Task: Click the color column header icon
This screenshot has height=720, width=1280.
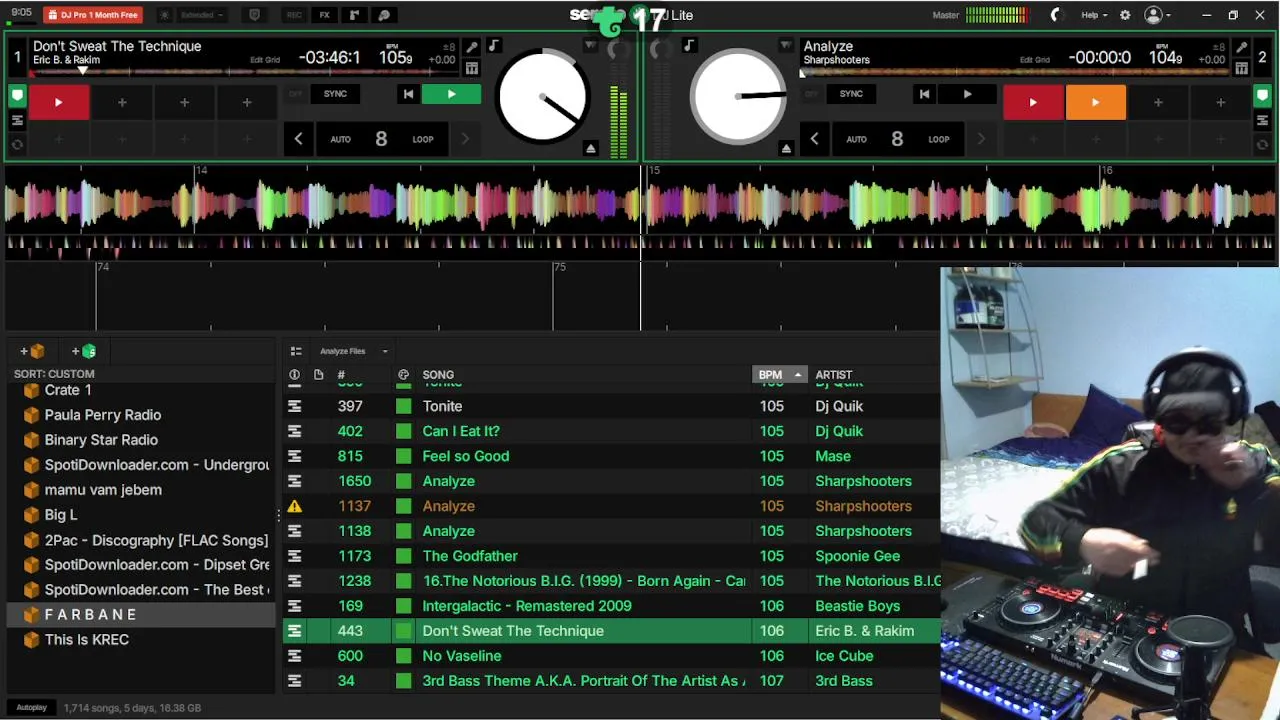Action: tap(403, 375)
